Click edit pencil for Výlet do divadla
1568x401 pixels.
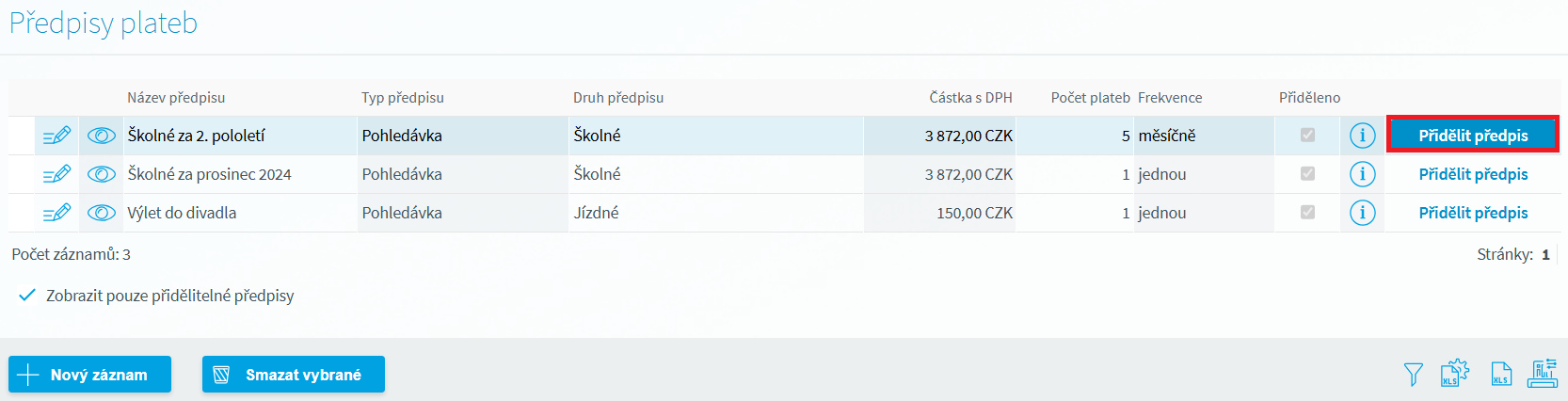point(56,213)
